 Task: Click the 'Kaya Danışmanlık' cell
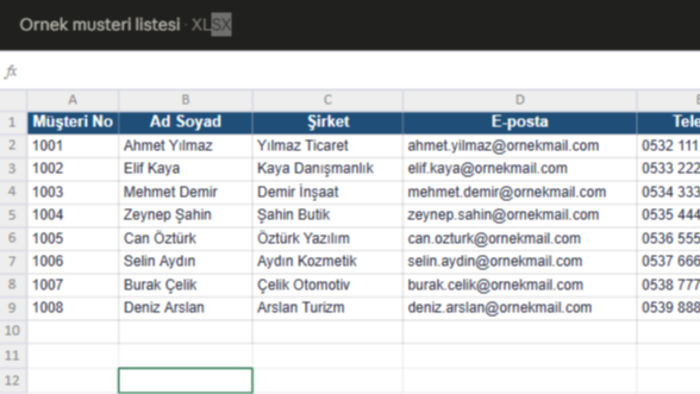[x=328, y=169]
